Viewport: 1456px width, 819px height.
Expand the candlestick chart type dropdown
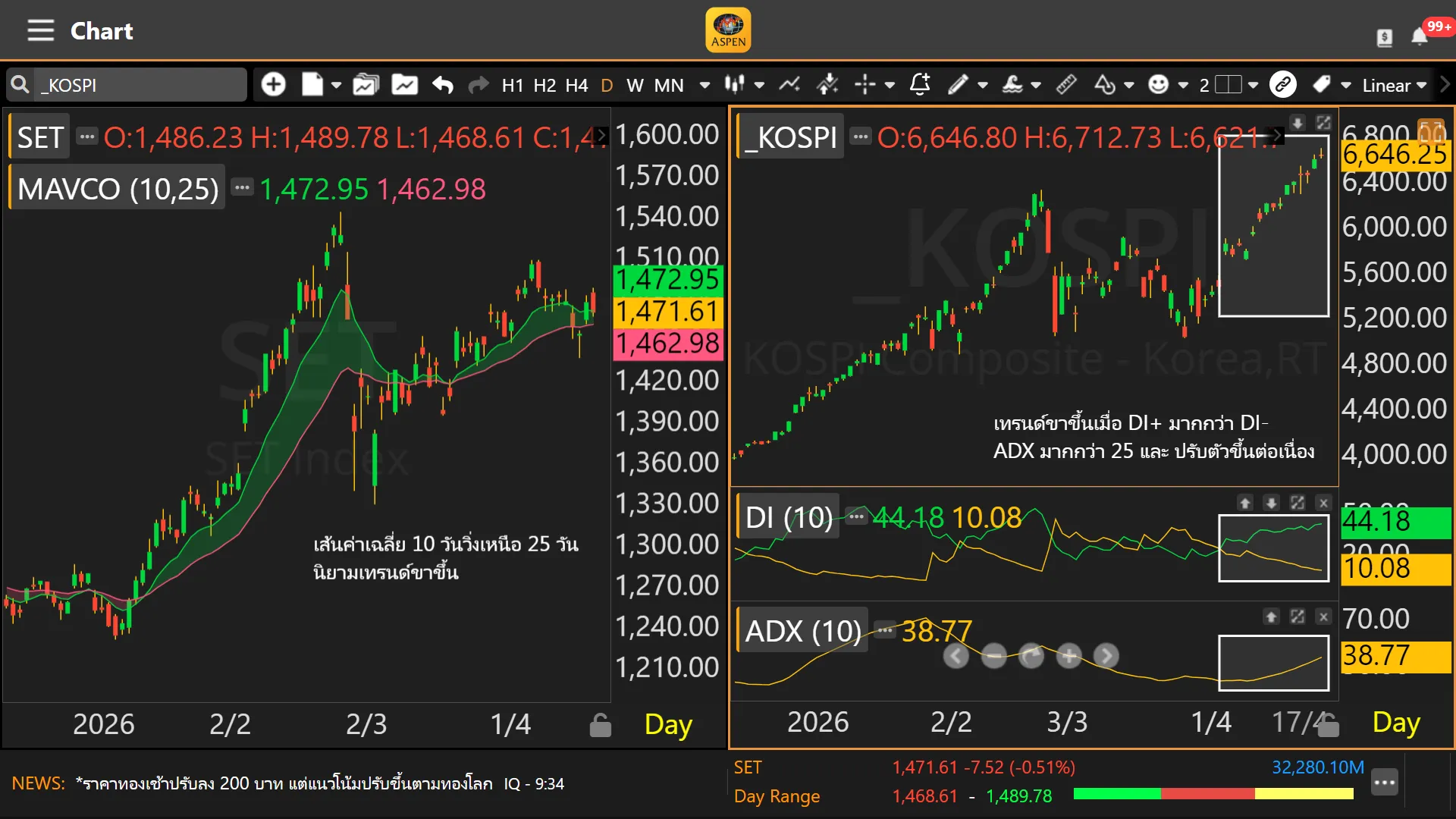pyautogui.click(x=759, y=85)
